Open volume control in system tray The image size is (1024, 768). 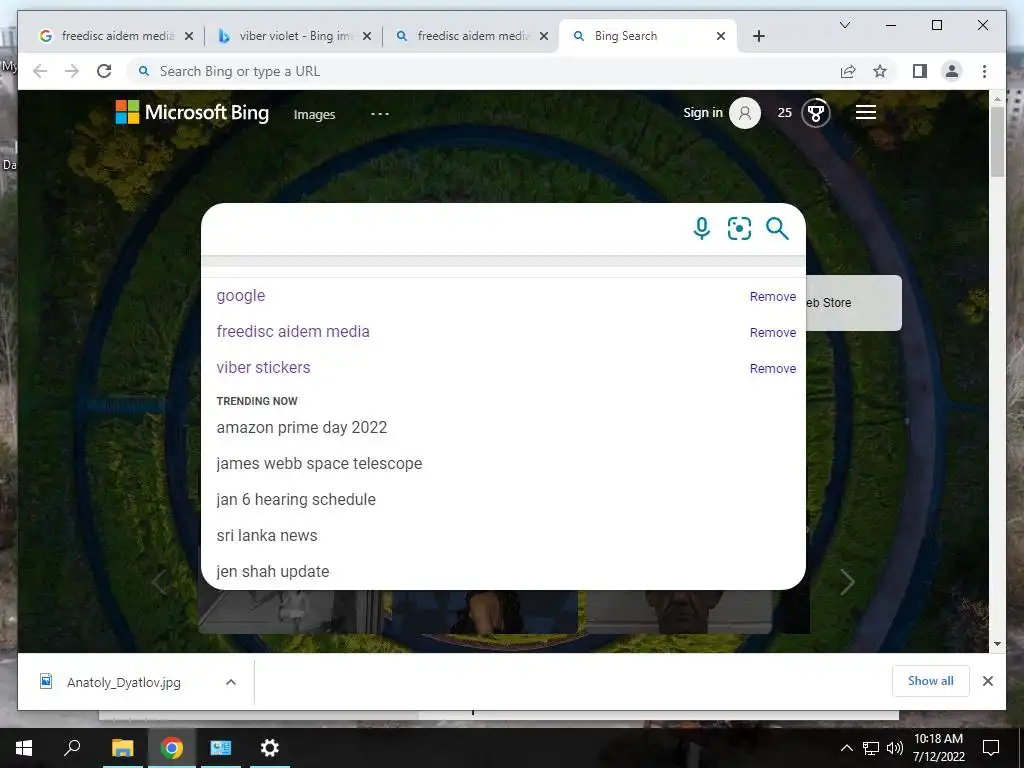895,748
